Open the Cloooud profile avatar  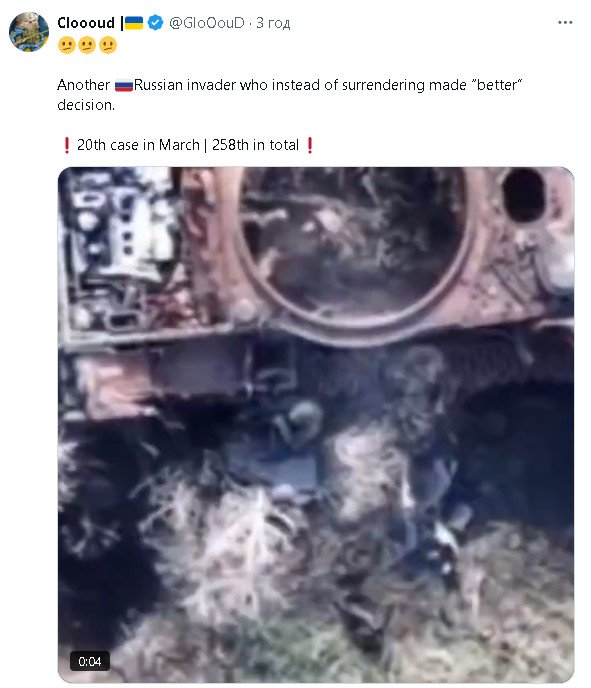[29, 32]
